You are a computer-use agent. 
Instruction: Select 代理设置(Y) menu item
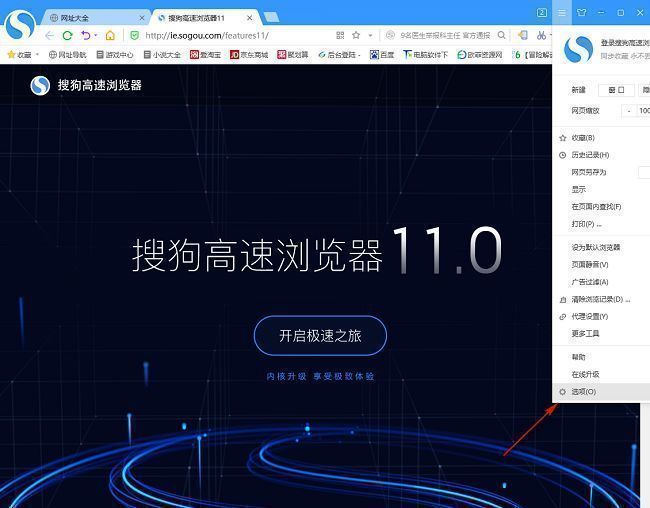point(601,316)
